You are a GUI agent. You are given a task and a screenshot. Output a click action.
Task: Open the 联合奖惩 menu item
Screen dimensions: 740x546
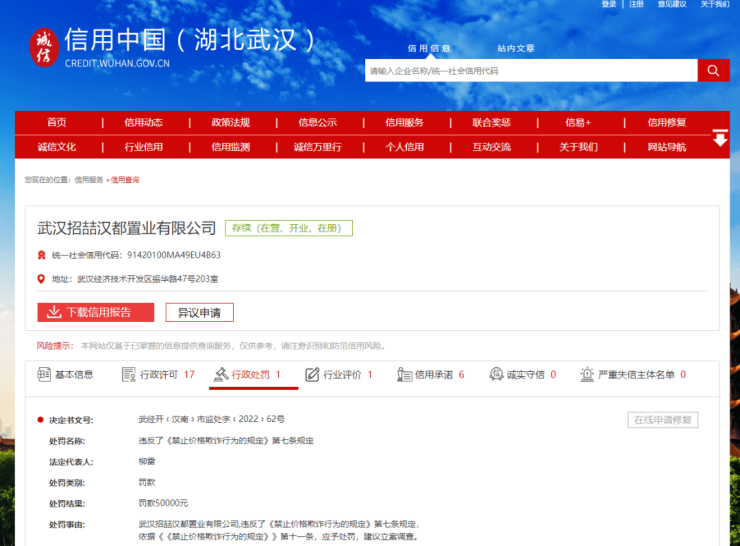point(491,122)
